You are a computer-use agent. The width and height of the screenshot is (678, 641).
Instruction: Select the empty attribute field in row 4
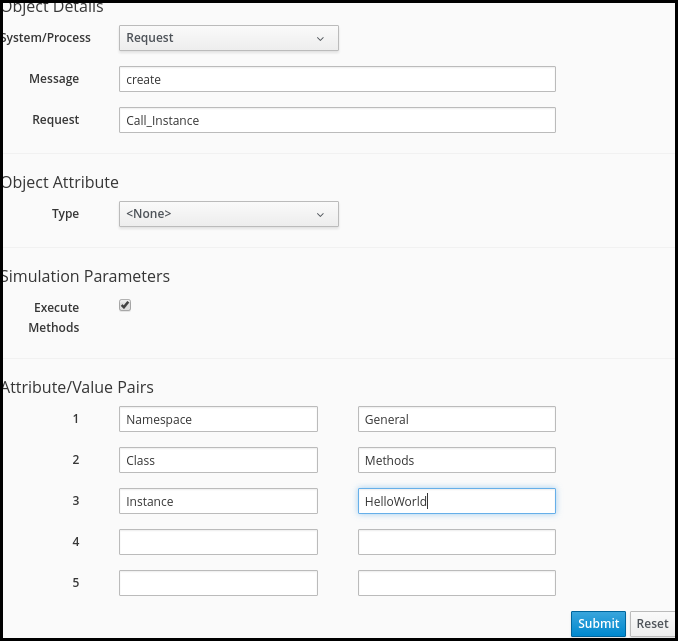(x=218, y=542)
